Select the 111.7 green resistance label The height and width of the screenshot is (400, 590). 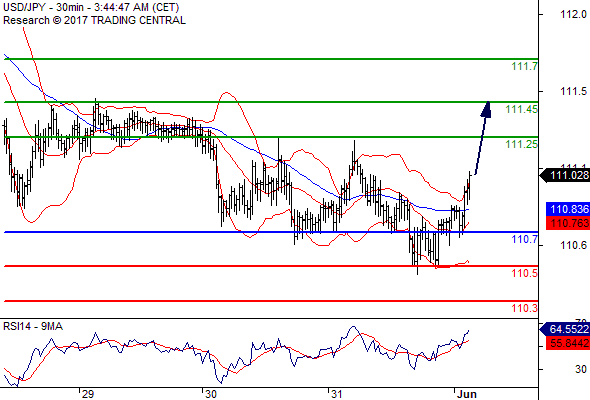524,66
